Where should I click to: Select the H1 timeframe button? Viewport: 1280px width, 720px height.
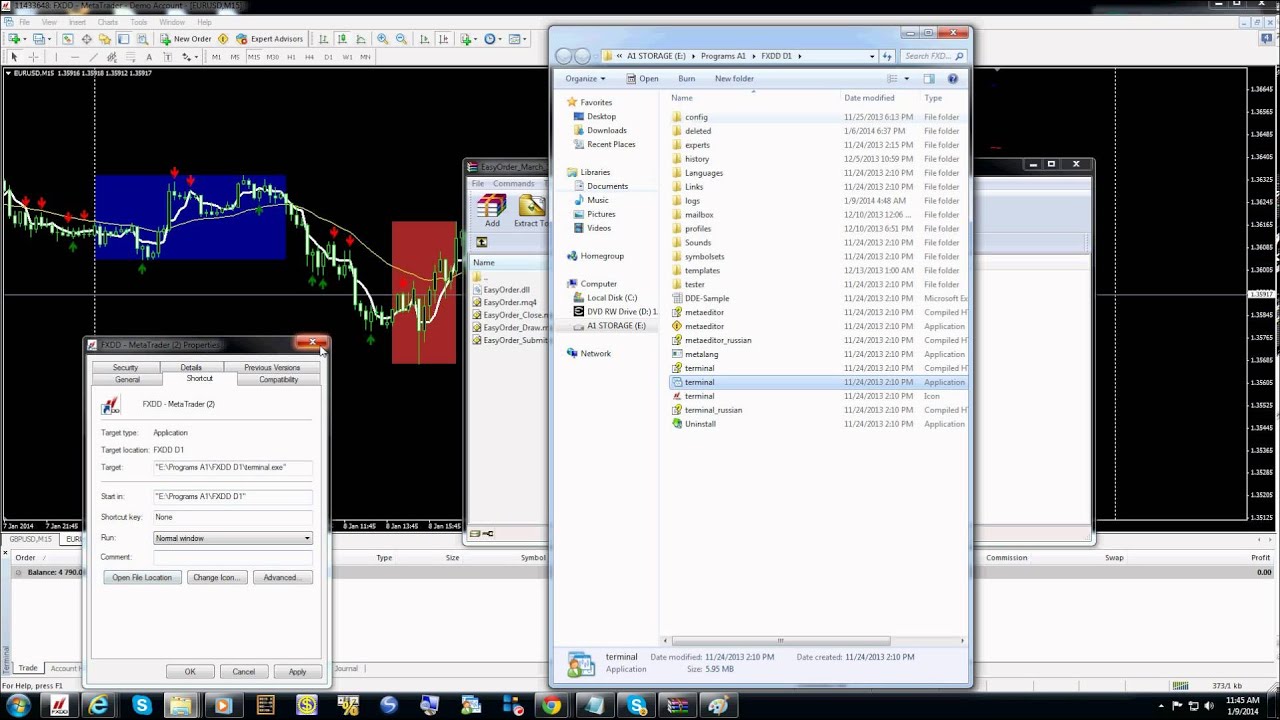click(291, 57)
